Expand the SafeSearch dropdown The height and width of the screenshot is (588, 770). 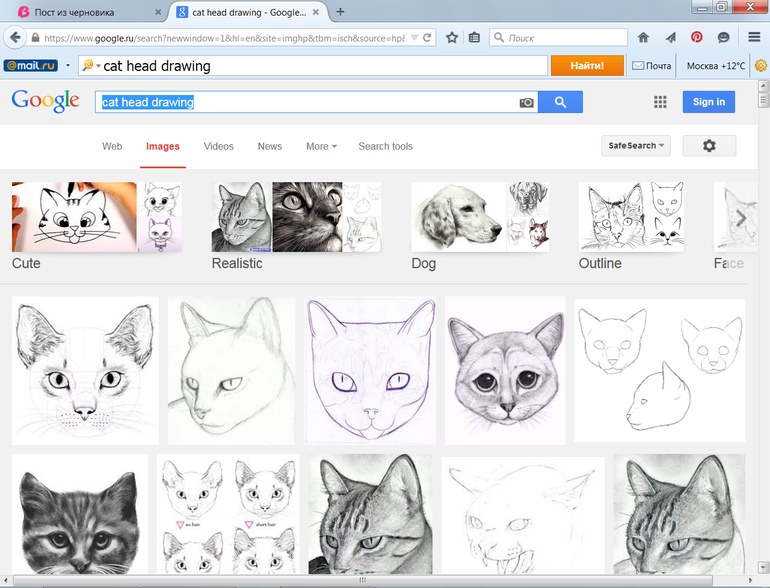(636, 146)
